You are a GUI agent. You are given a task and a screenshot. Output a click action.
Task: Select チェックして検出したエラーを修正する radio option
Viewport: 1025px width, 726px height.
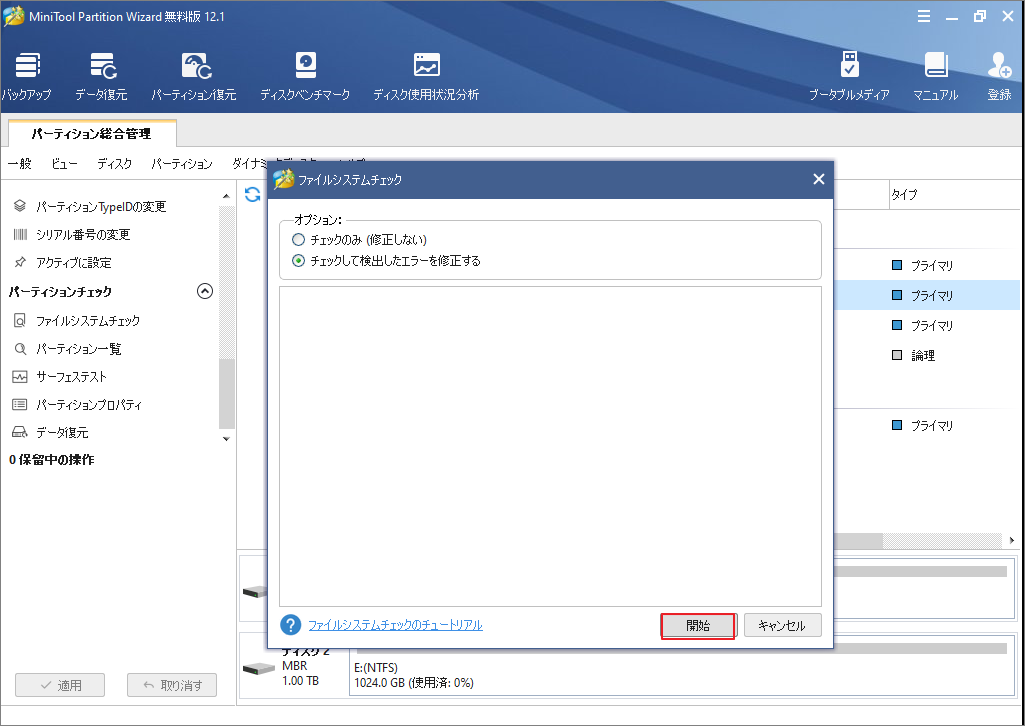pyautogui.click(x=298, y=261)
